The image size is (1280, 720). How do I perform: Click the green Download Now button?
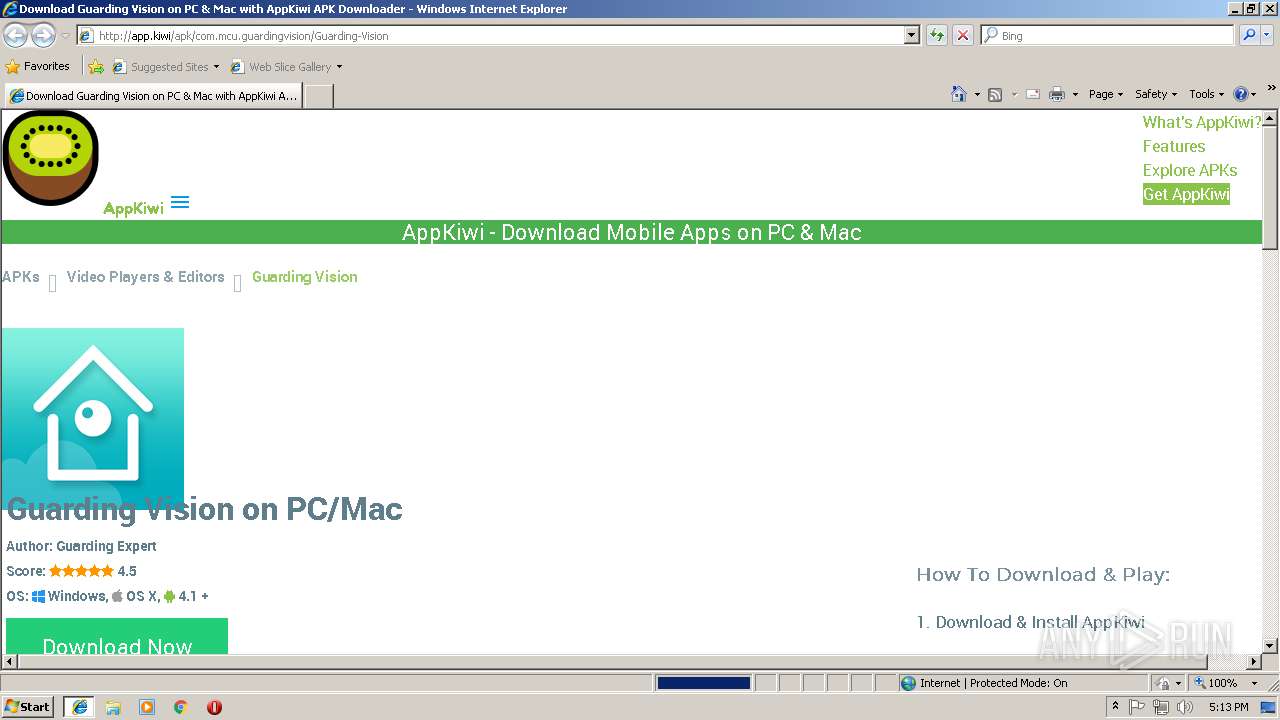click(x=117, y=636)
